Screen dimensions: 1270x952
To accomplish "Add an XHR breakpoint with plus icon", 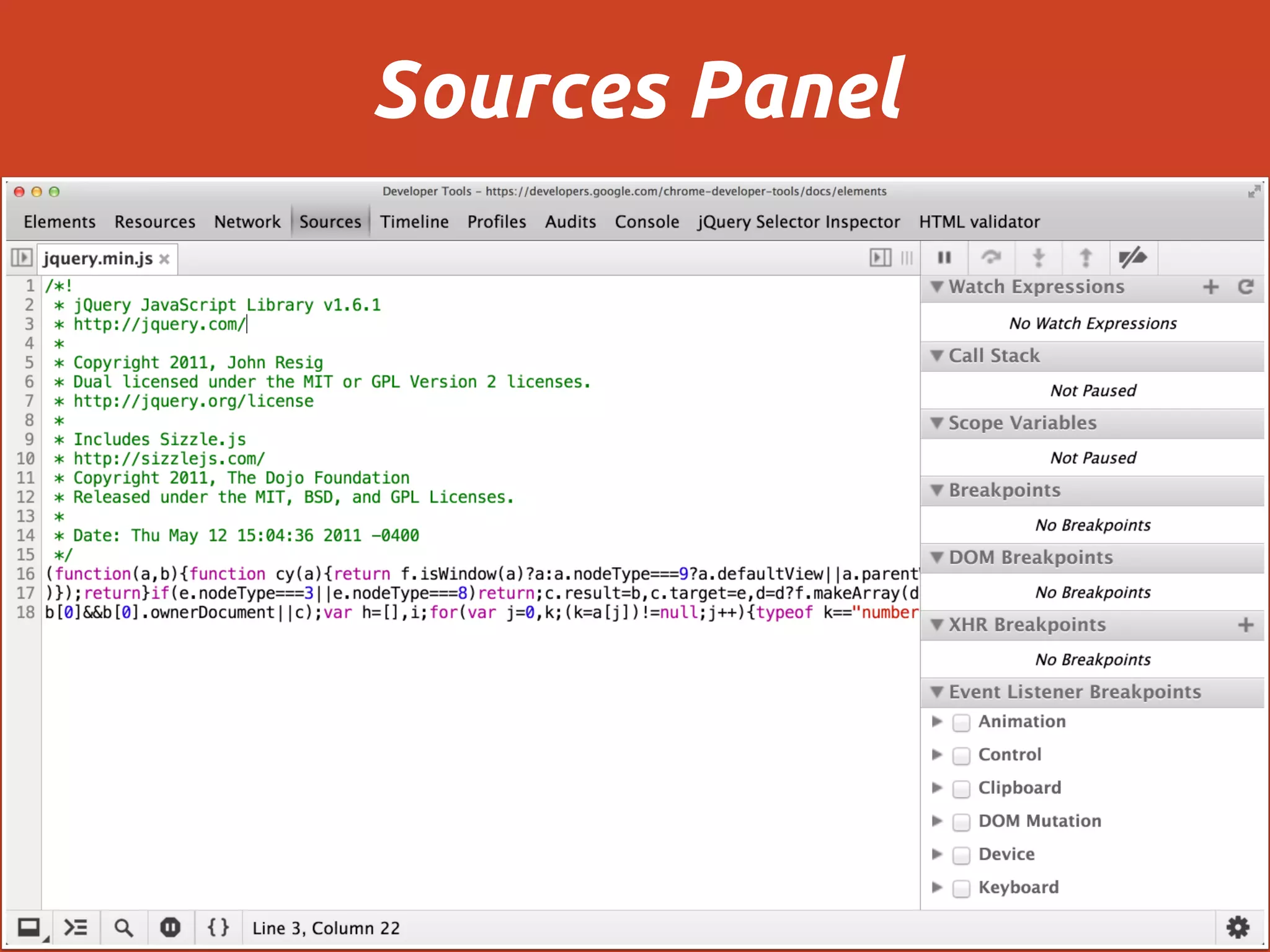I will click(x=1246, y=625).
